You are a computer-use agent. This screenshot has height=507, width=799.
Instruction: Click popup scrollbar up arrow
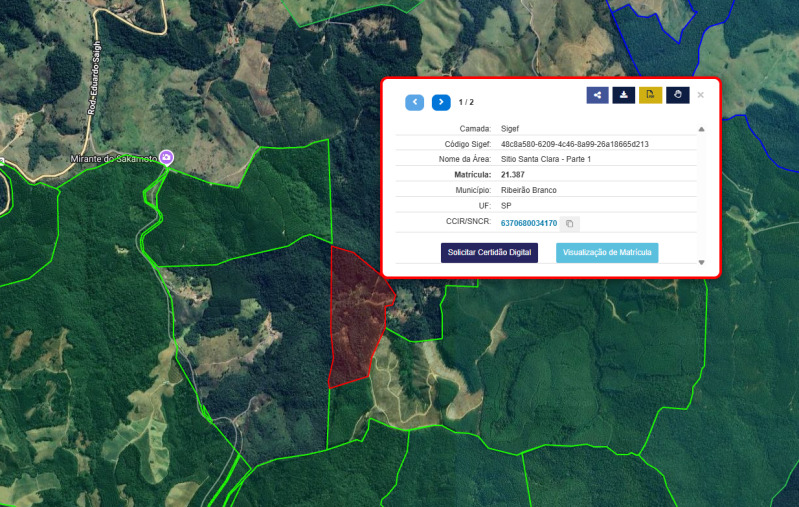(x=702, y=129)
